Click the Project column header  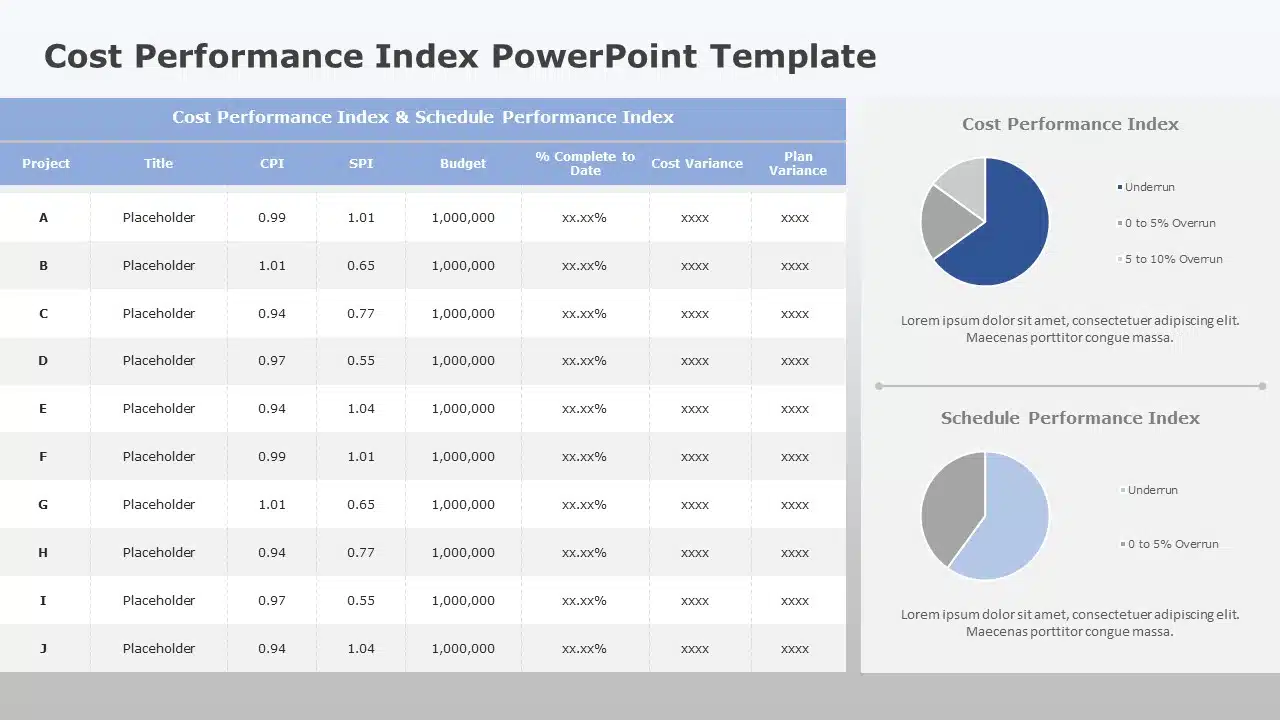(46, 163)
